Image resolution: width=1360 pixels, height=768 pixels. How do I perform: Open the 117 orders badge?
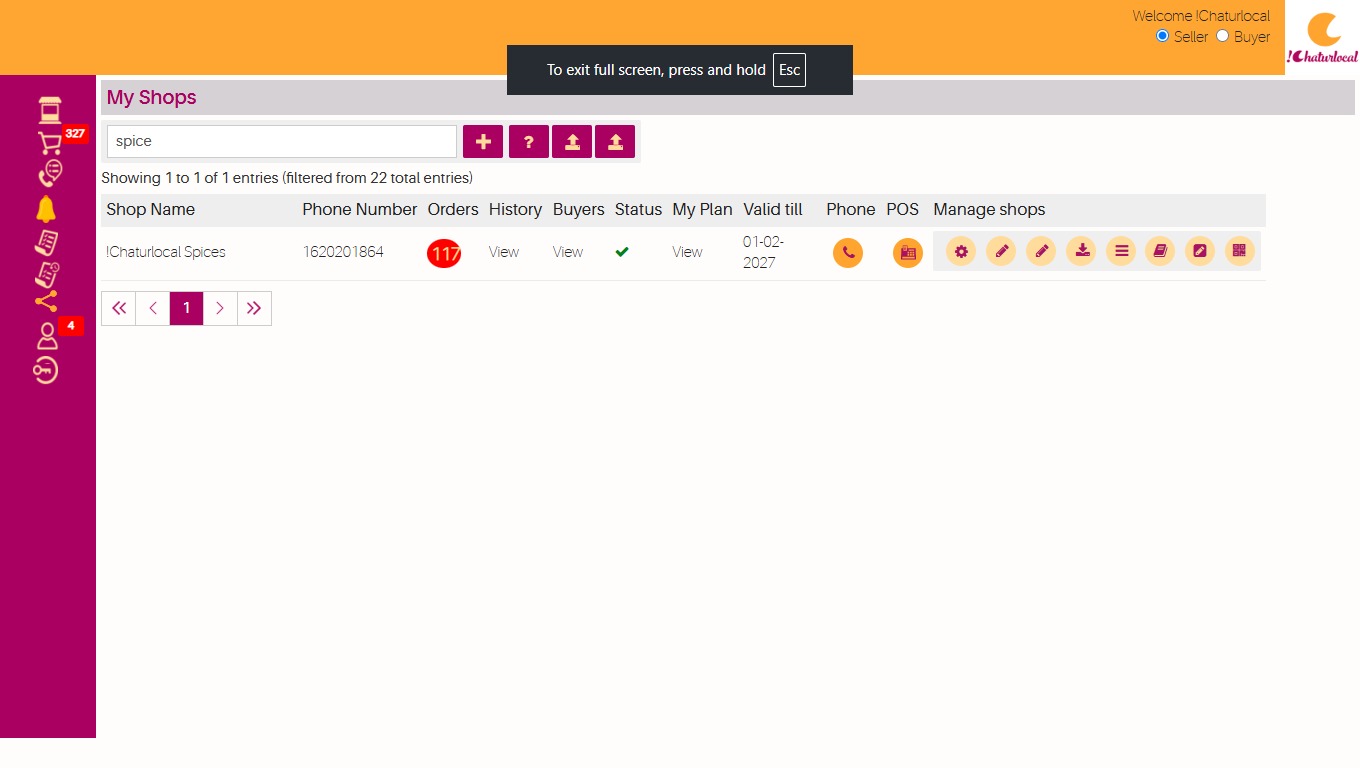click(444, 254)
